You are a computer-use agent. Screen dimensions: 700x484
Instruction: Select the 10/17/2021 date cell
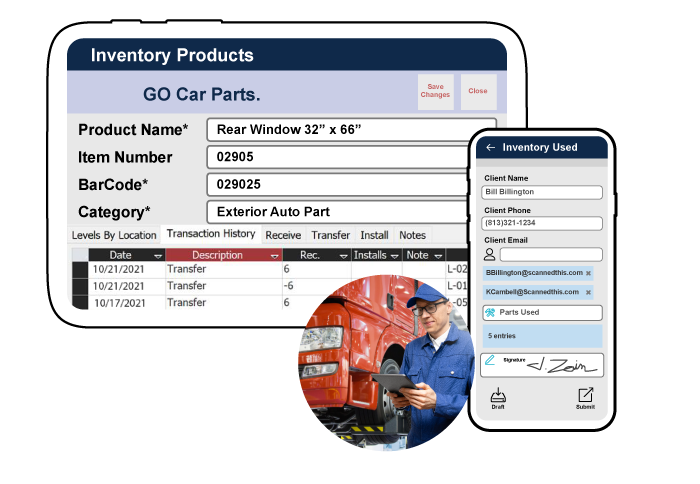pyautogui.click(x=126, y=303)
